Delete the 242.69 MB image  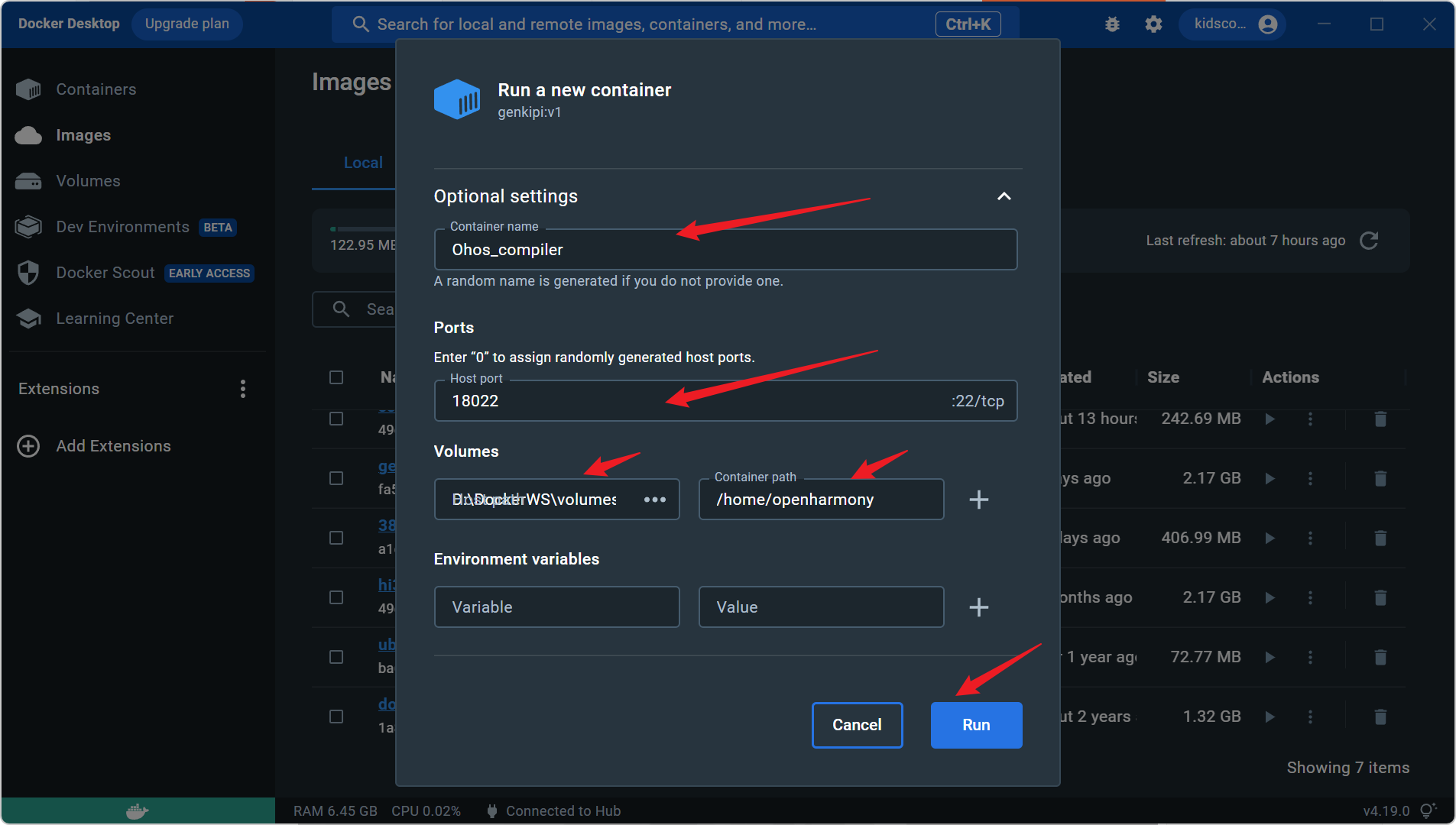point(1380,419)
